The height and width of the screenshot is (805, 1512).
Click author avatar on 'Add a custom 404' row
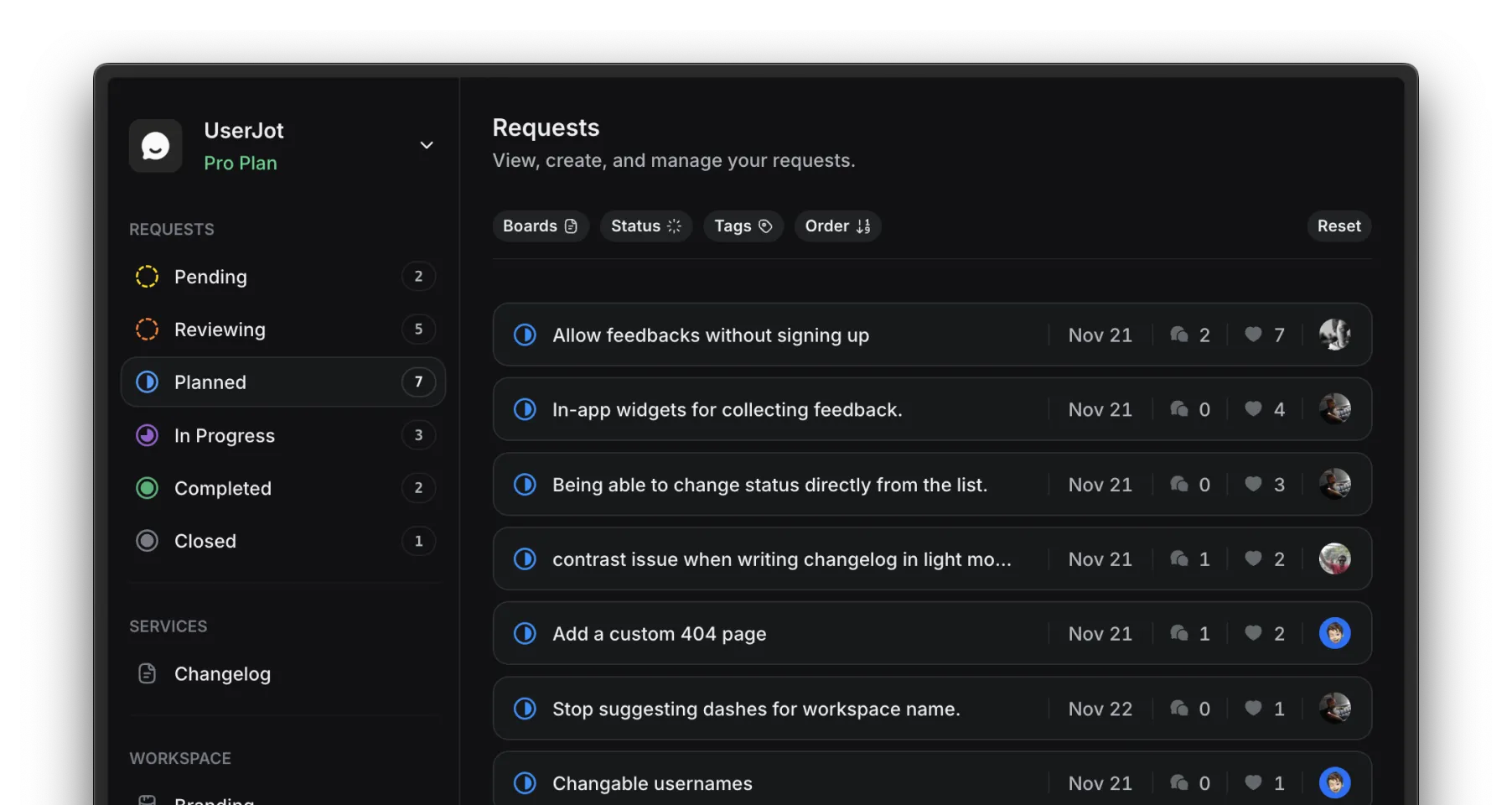pyautogui.click(x=1335, y=634)
